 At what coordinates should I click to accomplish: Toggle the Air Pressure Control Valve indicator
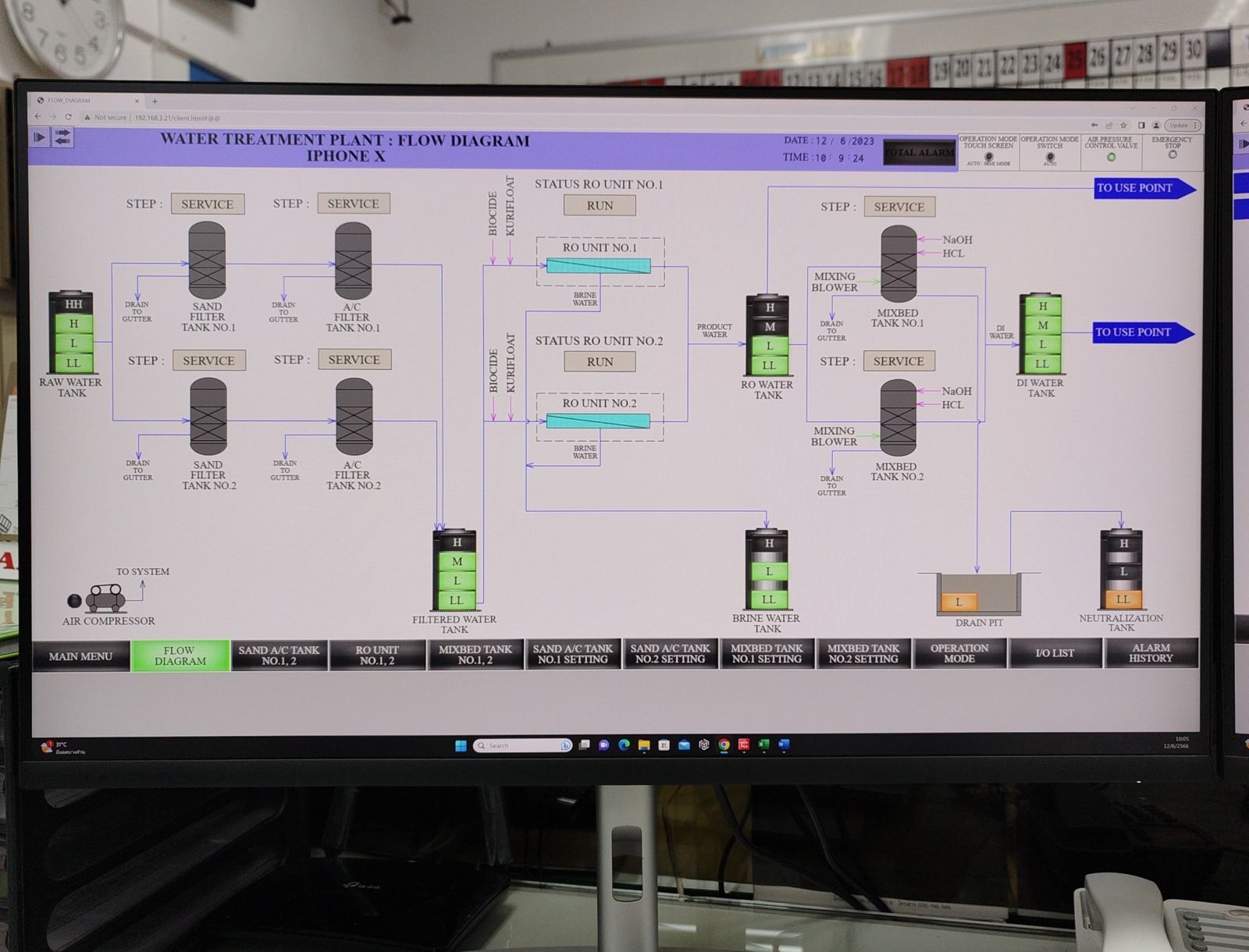(x=1111, y=157)
